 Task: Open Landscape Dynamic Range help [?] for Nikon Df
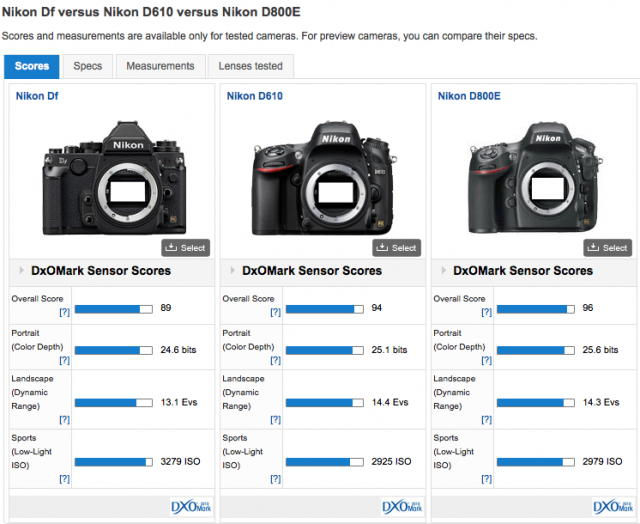coord(64,420)
